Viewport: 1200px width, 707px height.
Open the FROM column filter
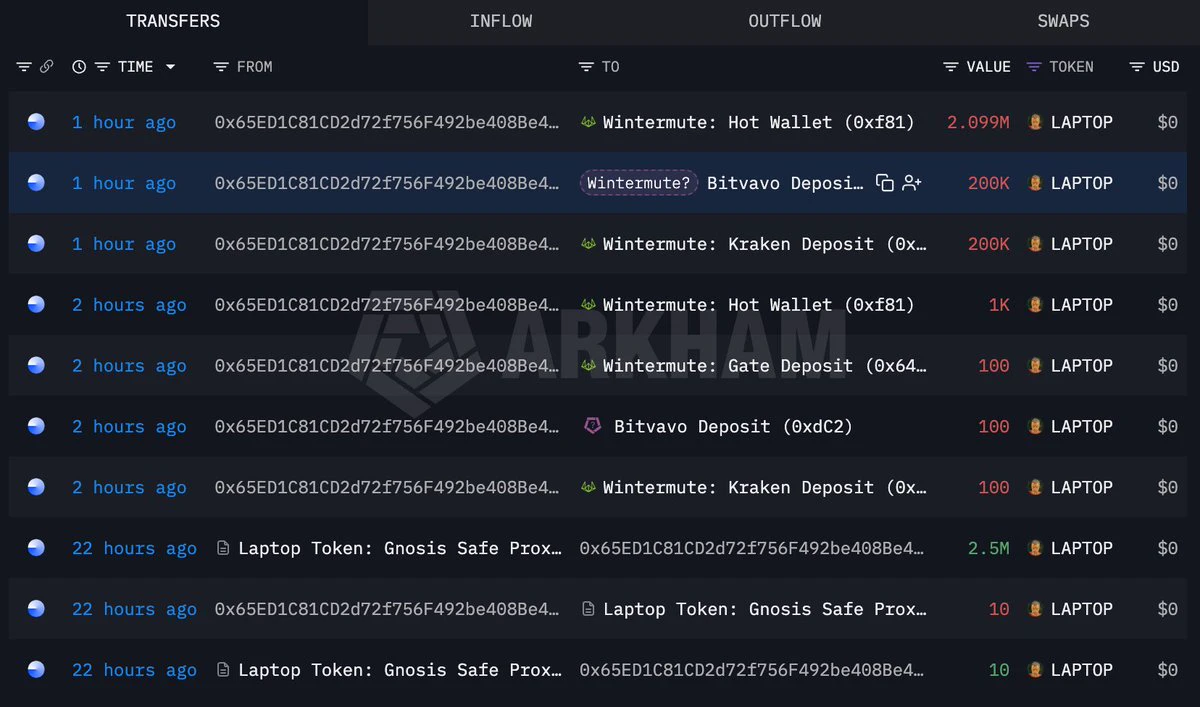tap(222, 67)
